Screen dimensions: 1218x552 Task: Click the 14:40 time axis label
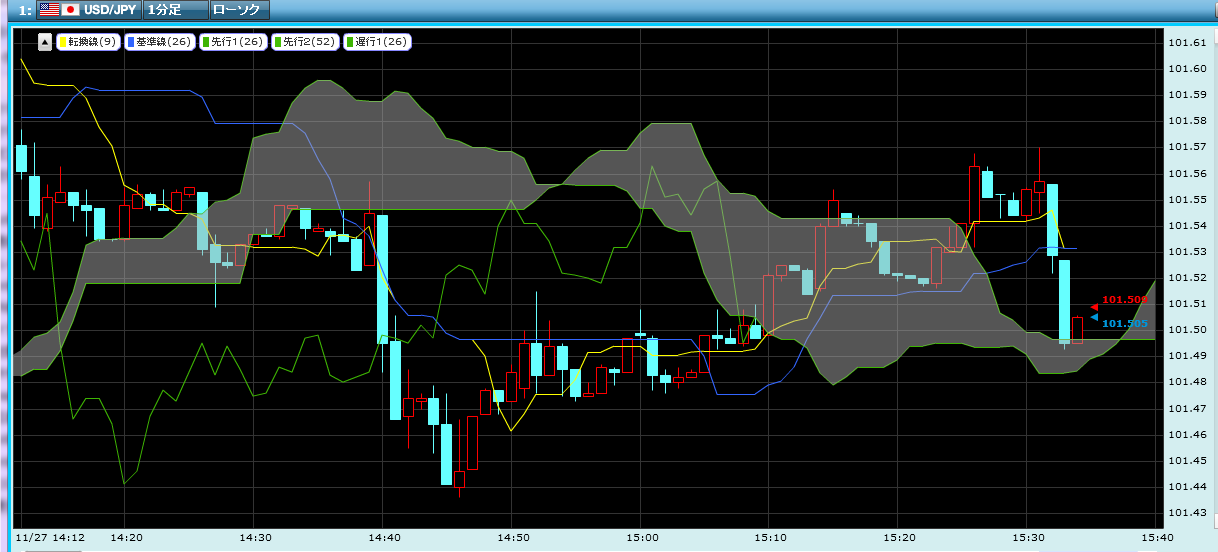coord(385,537)
